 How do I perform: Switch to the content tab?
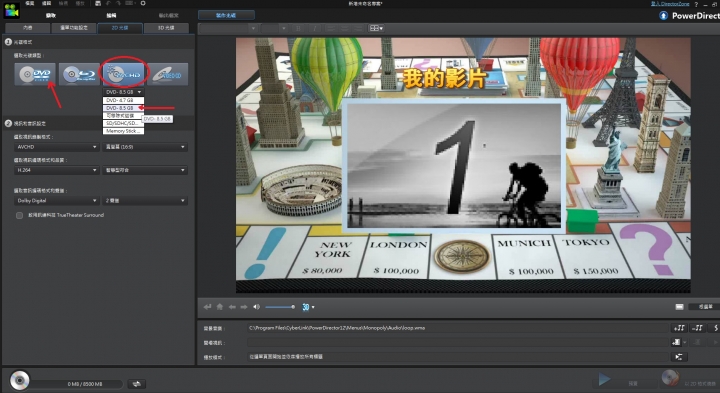[x=28, y=28]
